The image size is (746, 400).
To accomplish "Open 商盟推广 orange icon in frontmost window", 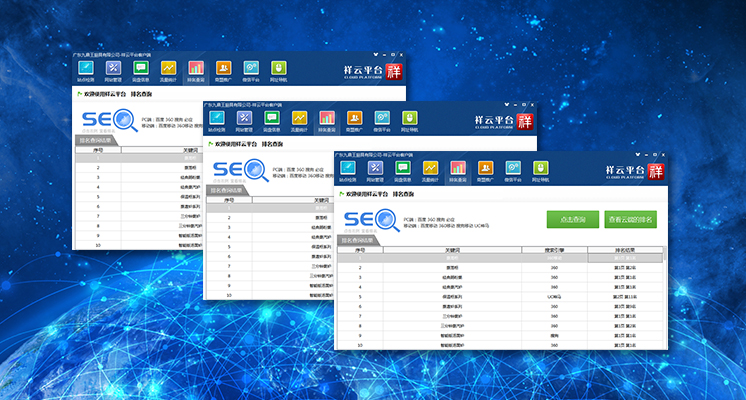I will 484,170.
